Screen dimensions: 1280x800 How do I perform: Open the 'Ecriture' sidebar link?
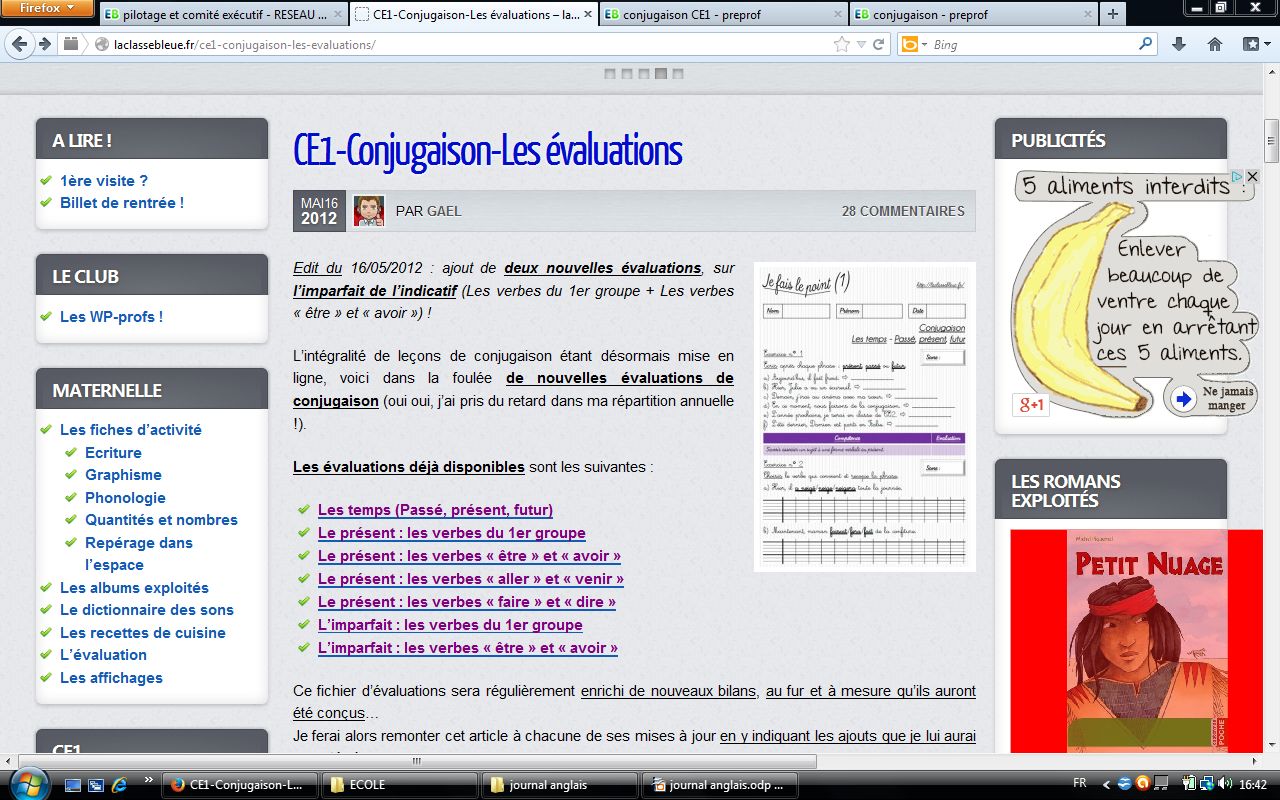pos(113,453)
